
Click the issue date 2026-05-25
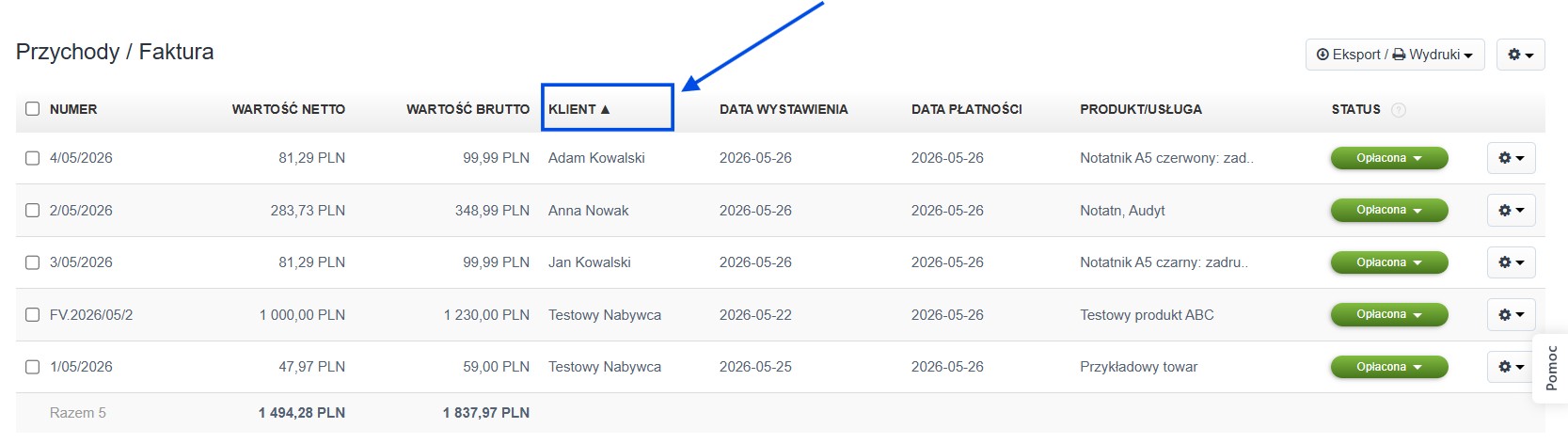[x=755, y=367]
